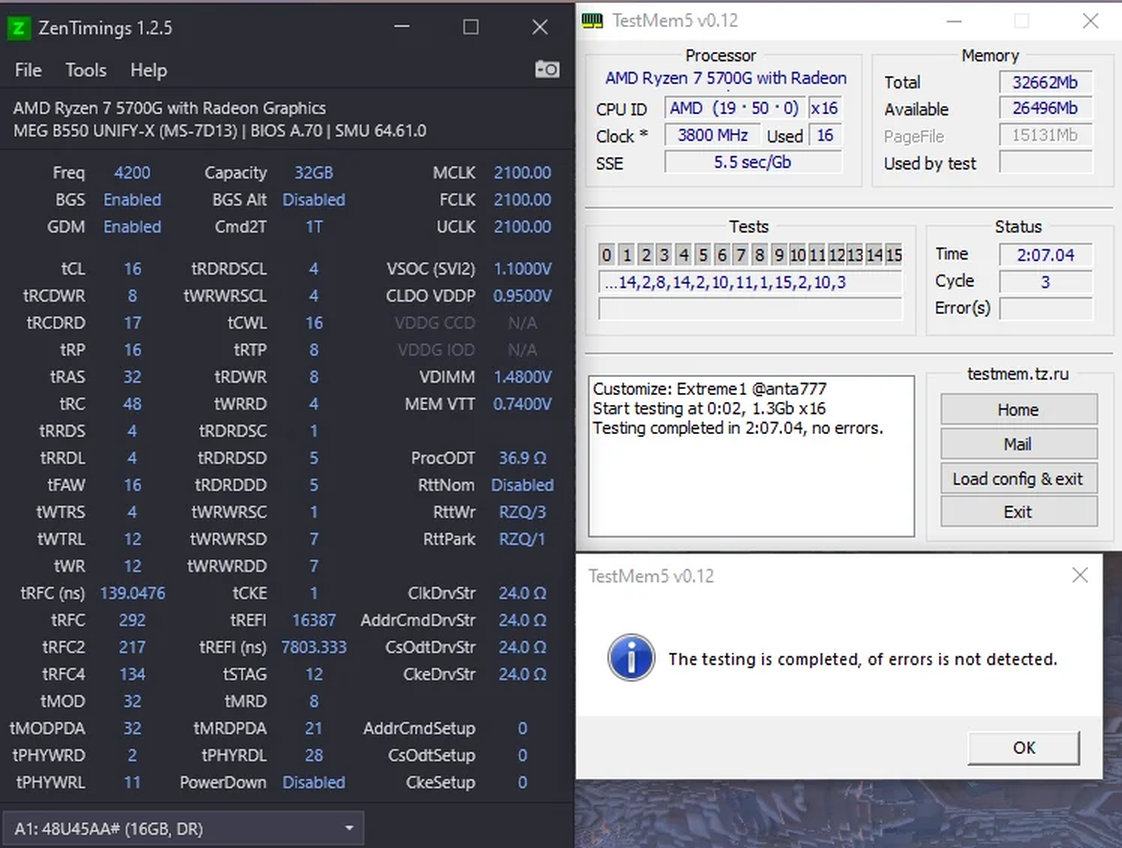Click test box number 7

point(741,255)
